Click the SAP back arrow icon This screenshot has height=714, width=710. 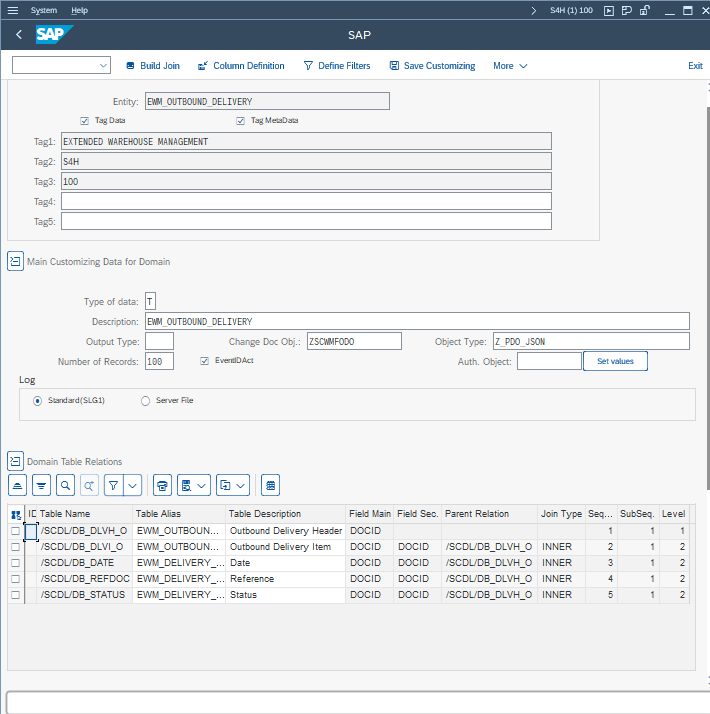coord(19,35)
